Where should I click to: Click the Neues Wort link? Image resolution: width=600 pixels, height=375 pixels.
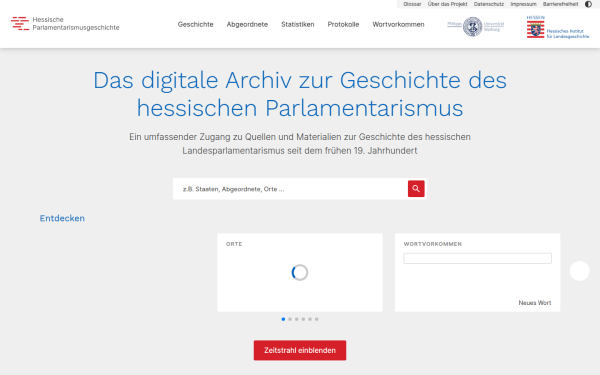coord(535,303)
